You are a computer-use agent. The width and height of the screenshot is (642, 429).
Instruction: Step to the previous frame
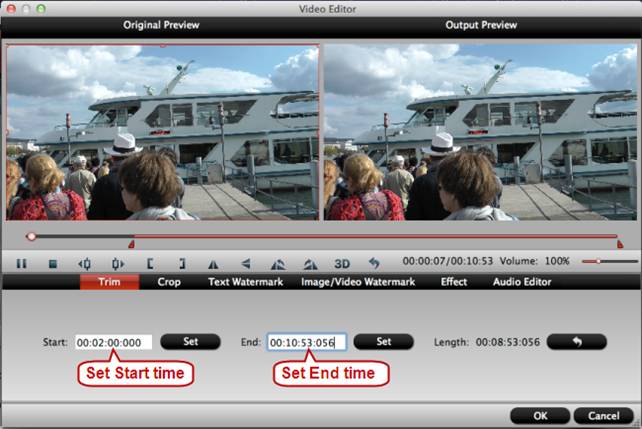tap(84, 264)
